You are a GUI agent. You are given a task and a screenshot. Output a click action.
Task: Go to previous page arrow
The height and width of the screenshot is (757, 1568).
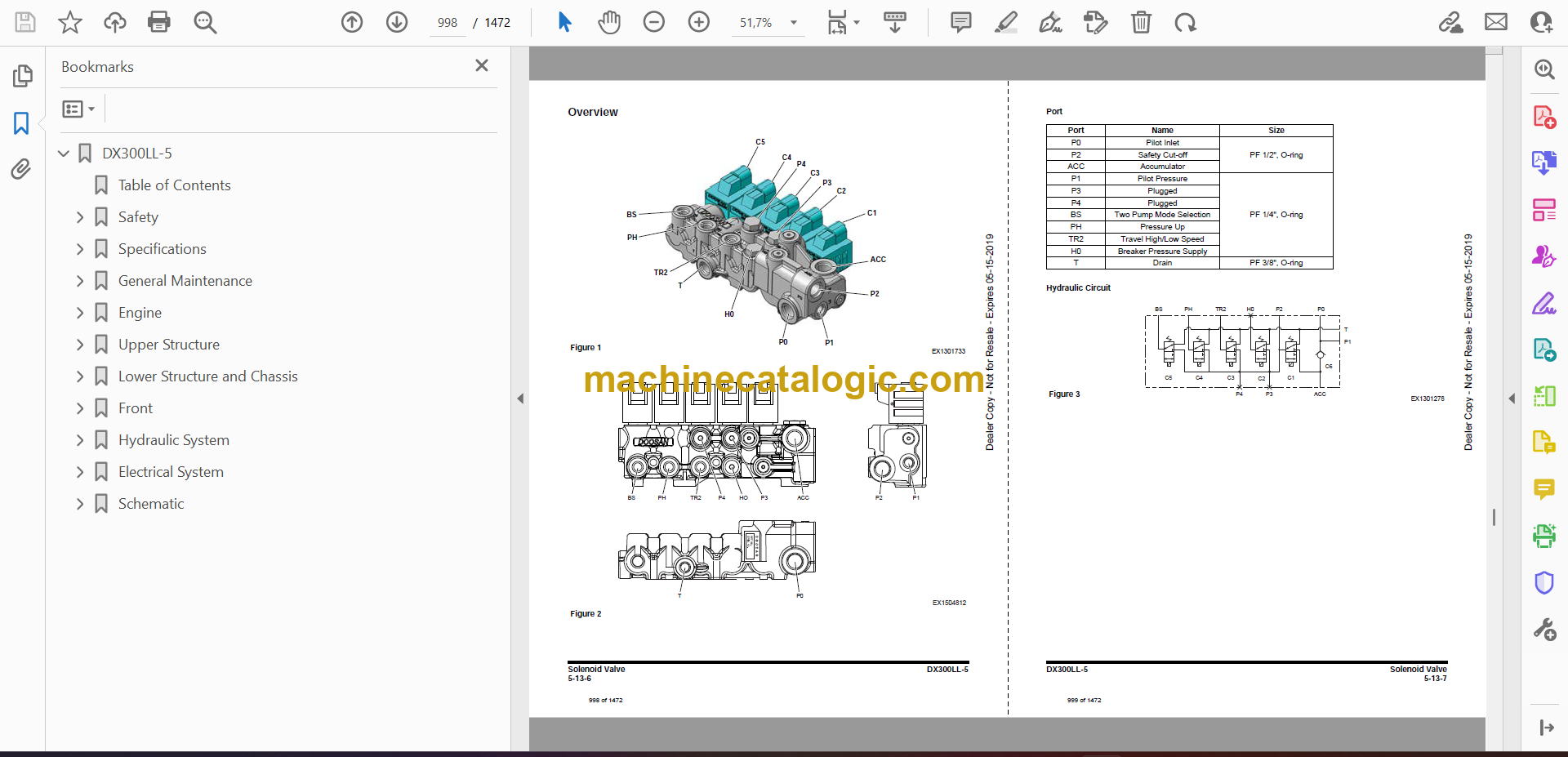(352, 22)
